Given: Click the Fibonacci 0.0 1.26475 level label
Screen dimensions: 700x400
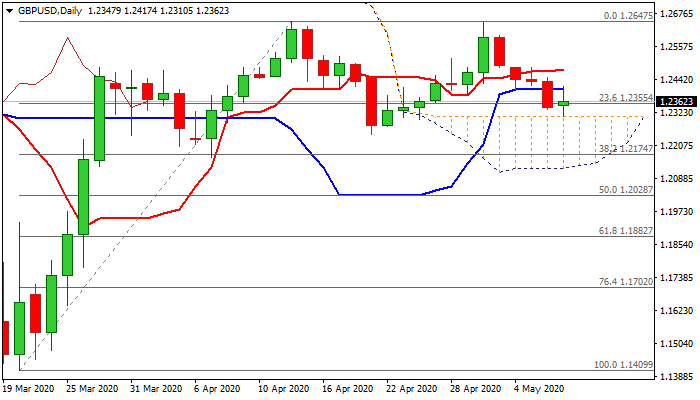Looking at the screenshot, I should point(628,16).
